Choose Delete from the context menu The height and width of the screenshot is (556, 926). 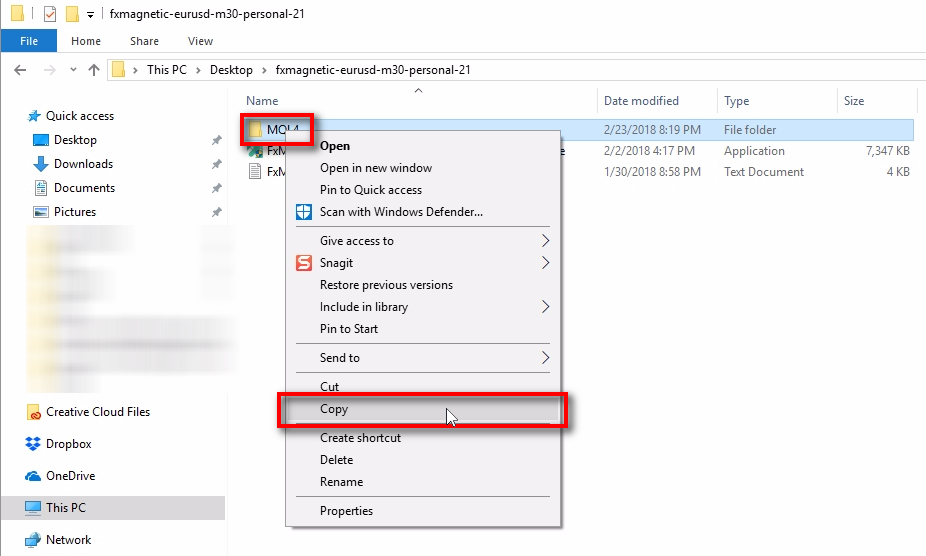(x=423, y=460)
